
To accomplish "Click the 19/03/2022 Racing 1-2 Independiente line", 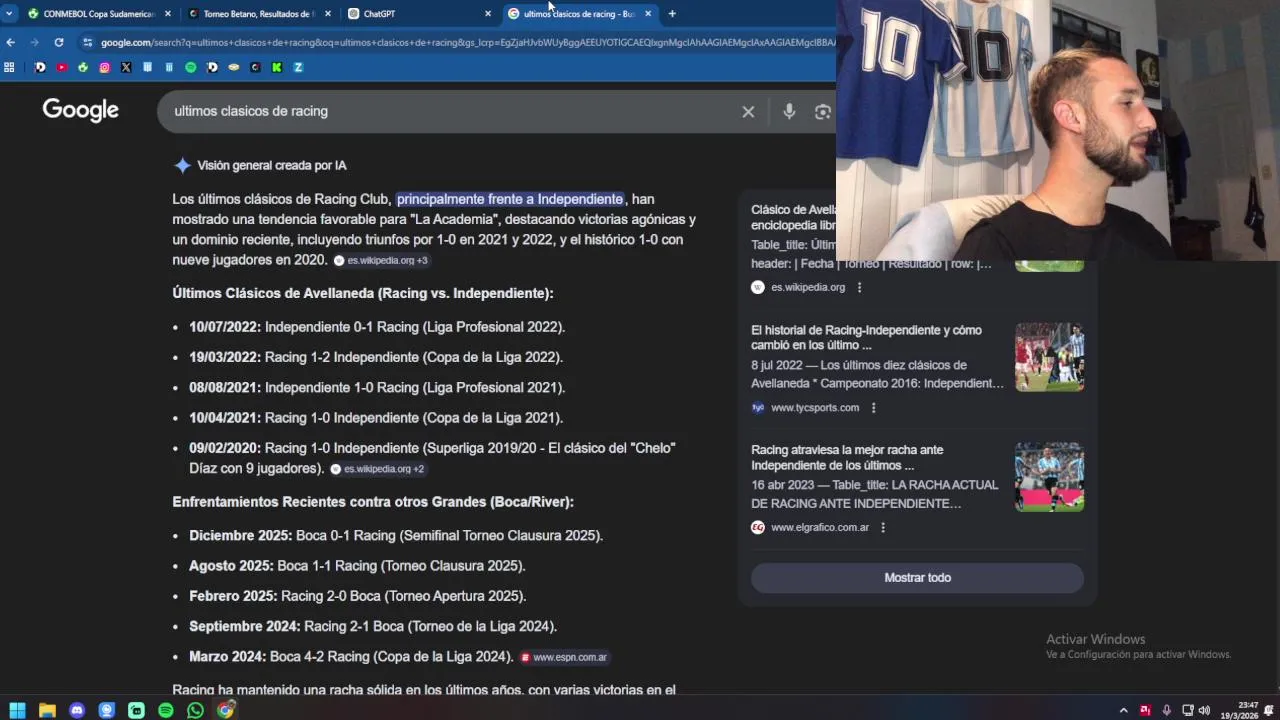I will [x=376, y=357].
